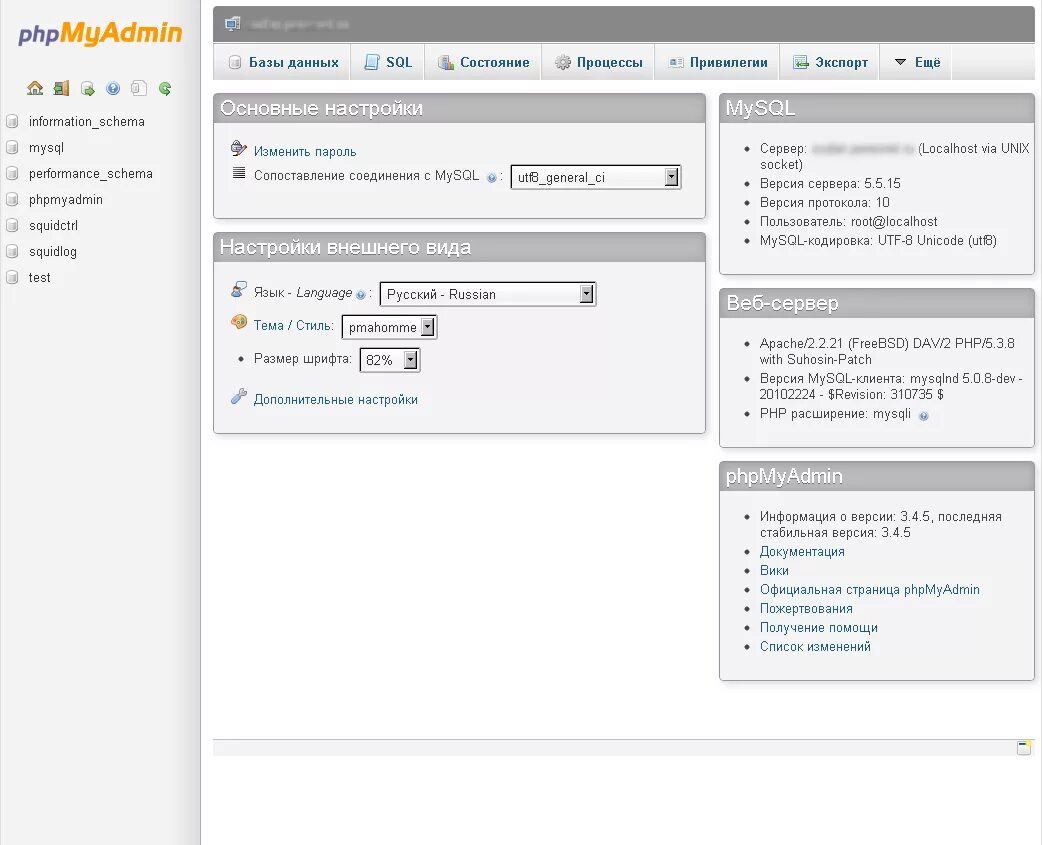The image size is (1042, 845).
Task: Select the squidctrl database
Action: pos(53,225)
